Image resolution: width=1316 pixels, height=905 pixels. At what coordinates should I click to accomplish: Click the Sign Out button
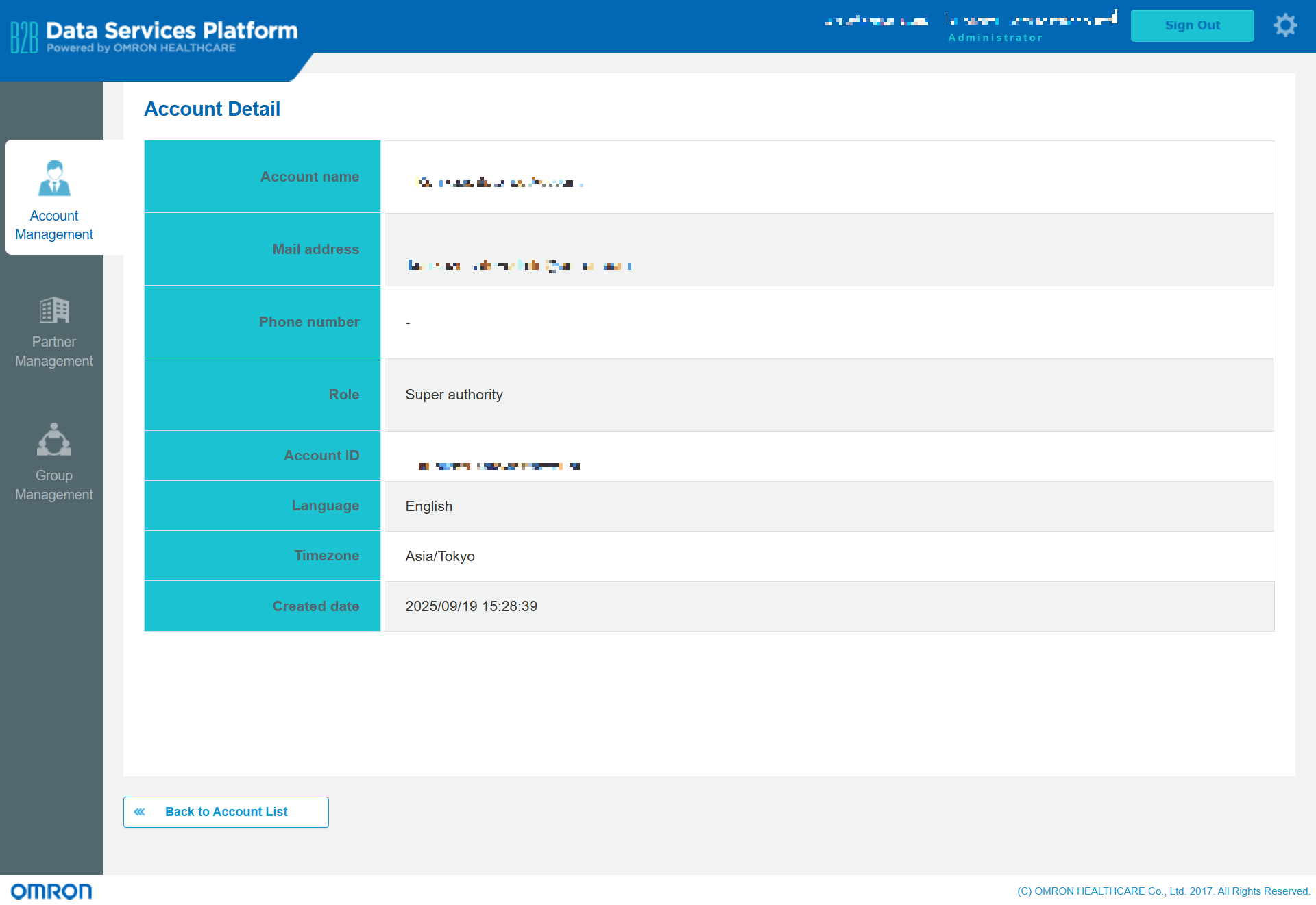pos(1192,25)
